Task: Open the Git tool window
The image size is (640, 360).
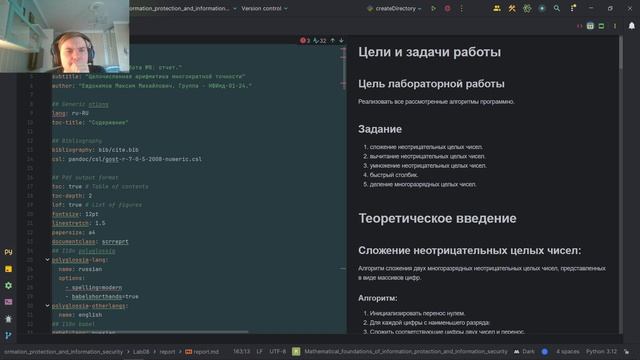Action: coord(8,336)
